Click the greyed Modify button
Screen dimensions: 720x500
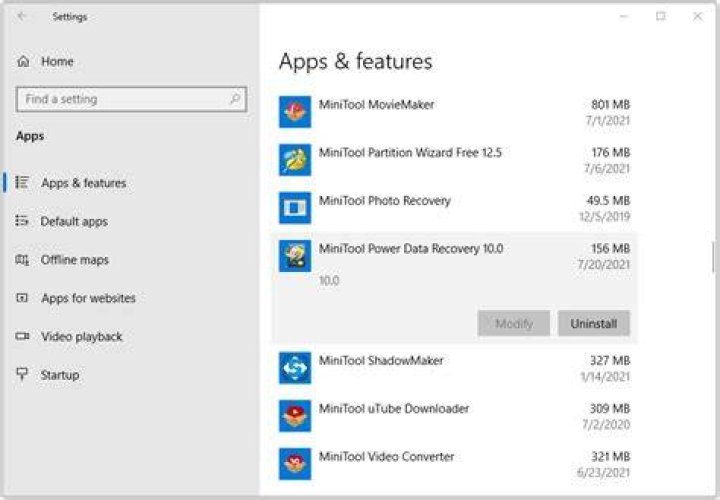[514, 323]
